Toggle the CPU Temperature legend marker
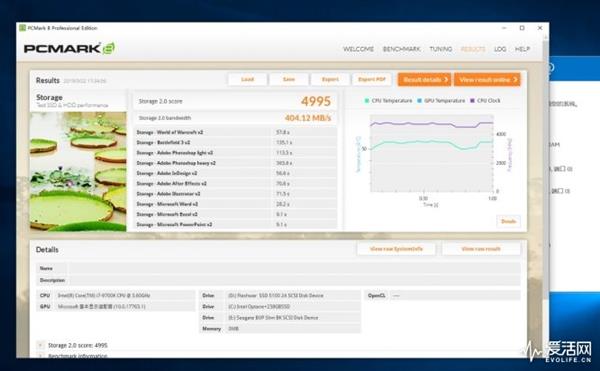The height and width of the screenshot is (371, 600). [367, 101]
